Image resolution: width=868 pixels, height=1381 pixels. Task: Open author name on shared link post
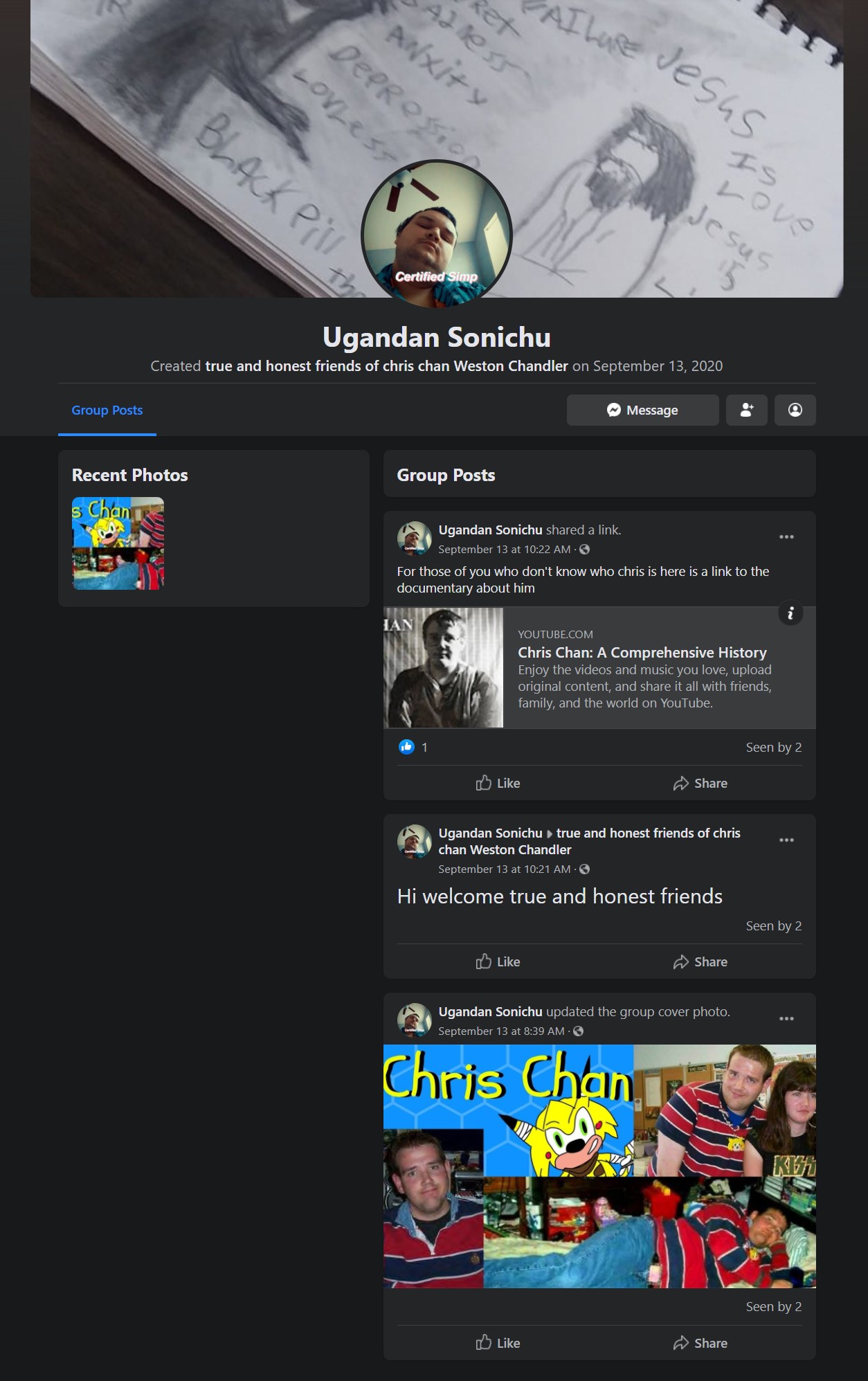tap(490, 530)
